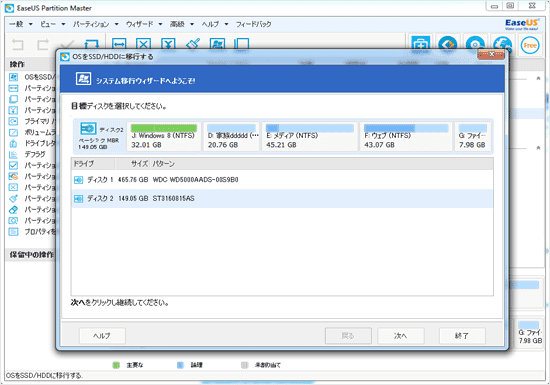Select the ST3160815AS disk row

tap(282, 198)
